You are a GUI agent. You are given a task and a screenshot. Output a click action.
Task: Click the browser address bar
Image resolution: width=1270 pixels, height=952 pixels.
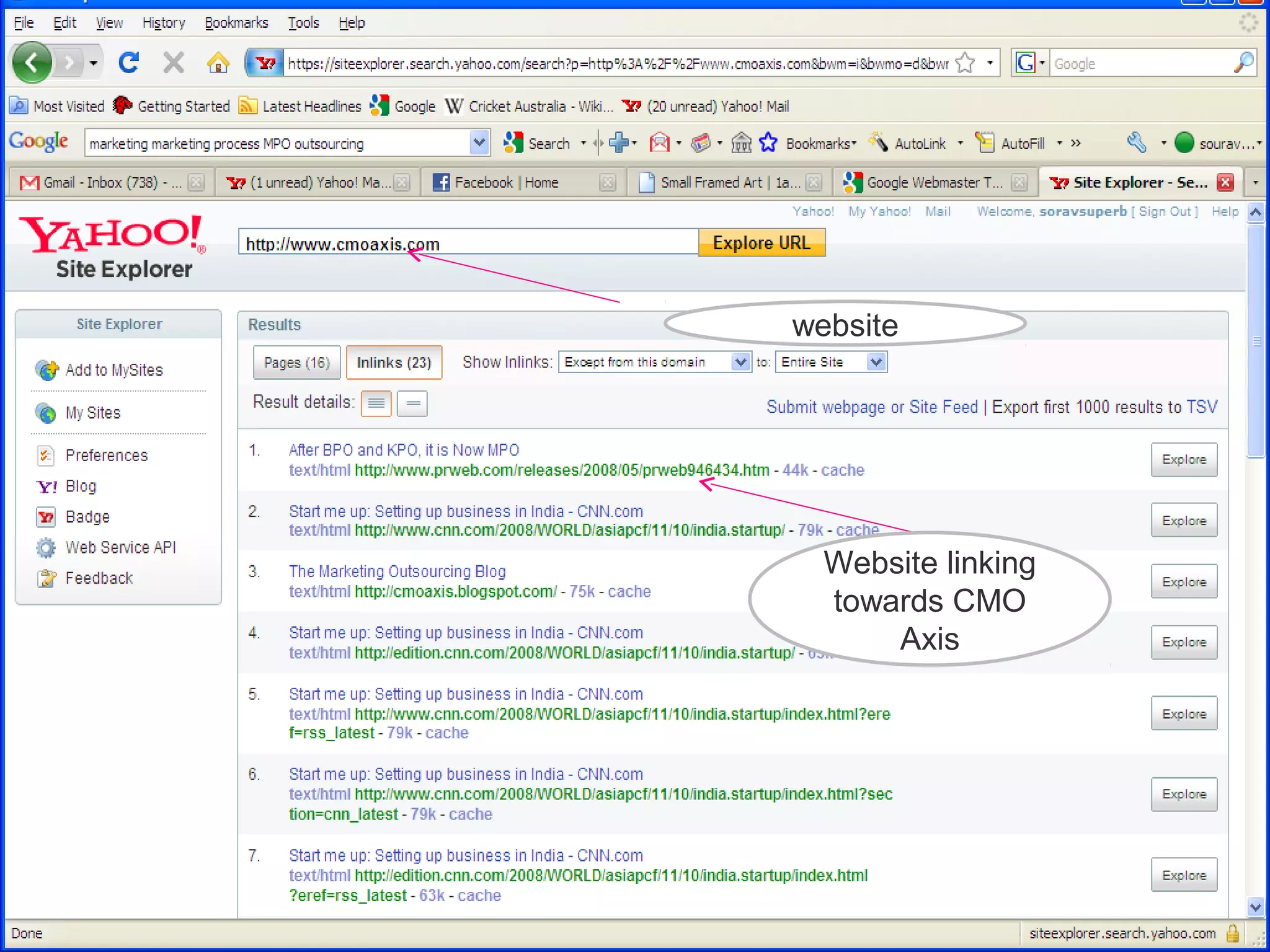[618, 63]
